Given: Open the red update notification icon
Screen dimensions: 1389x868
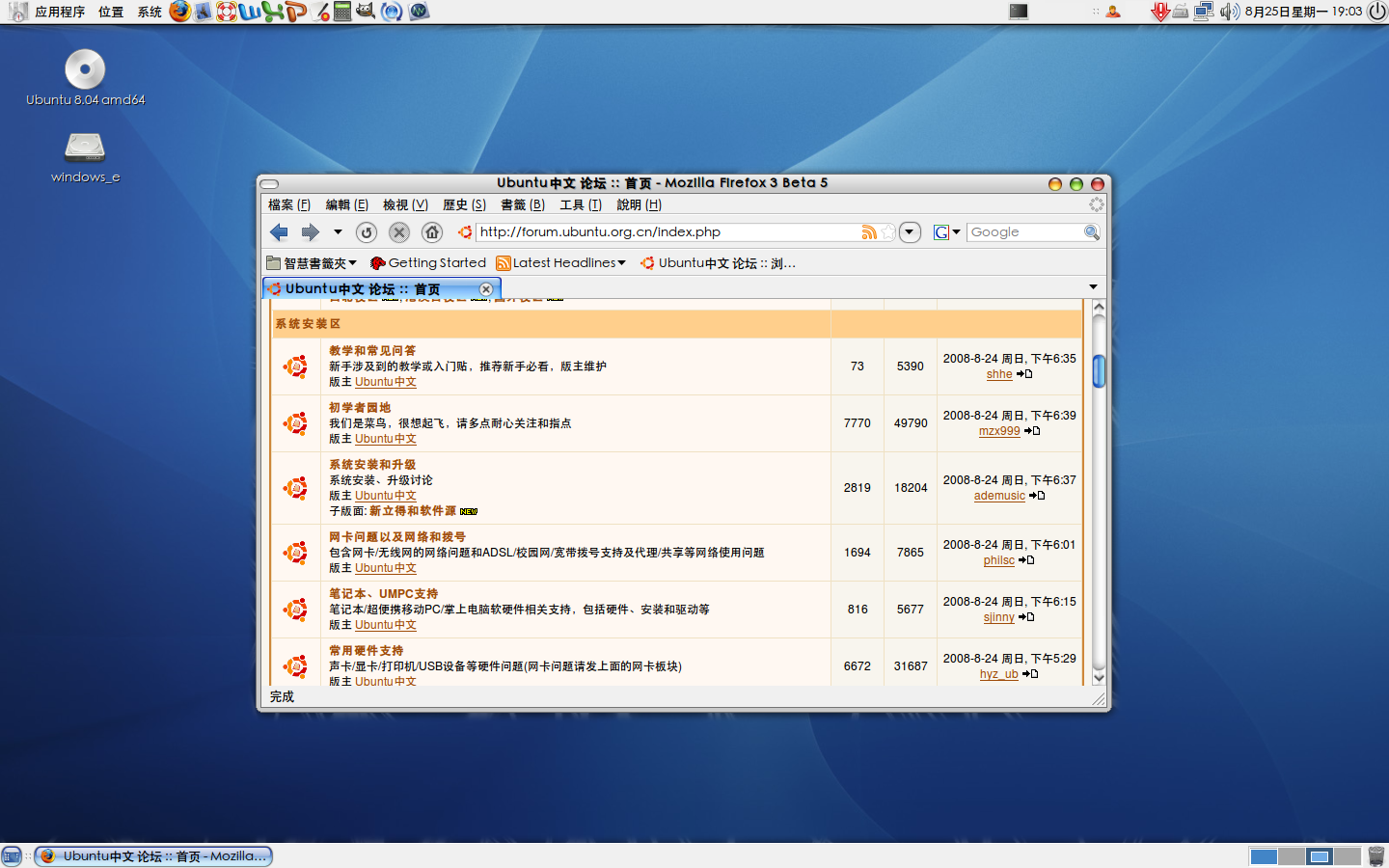Looking at the screenshot, I should 1160,12.
